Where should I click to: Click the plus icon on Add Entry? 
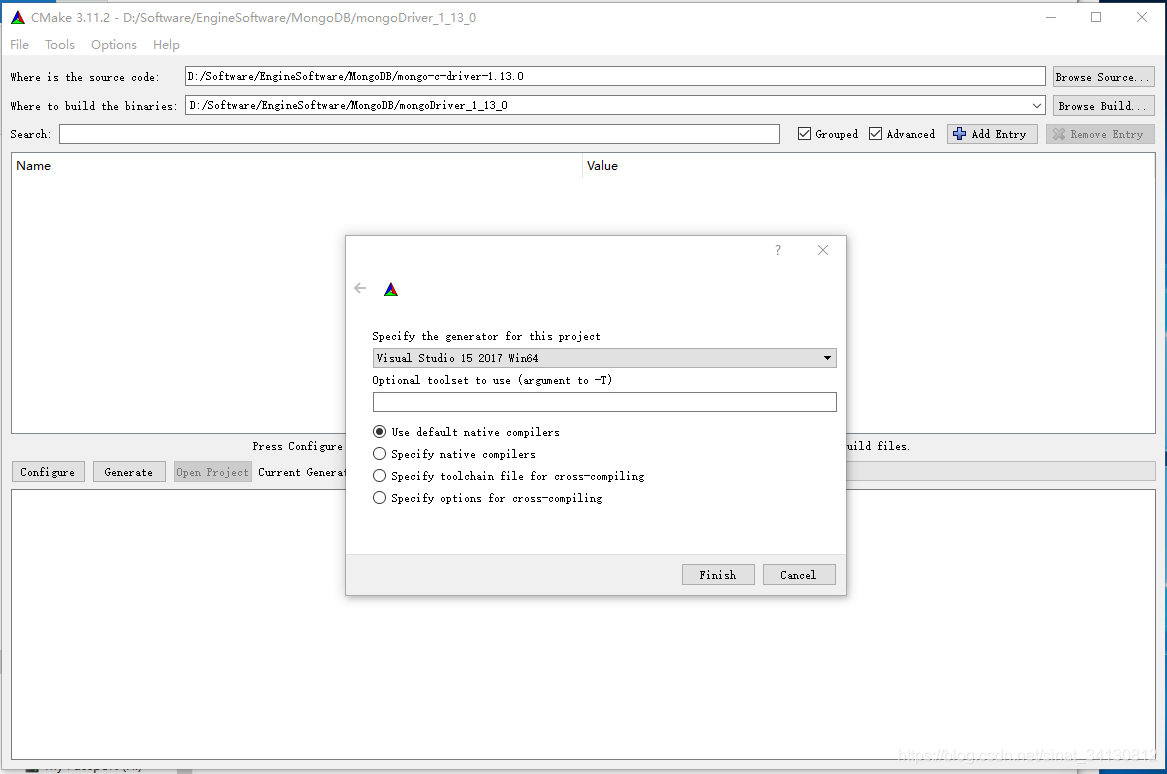click(959, 134)
